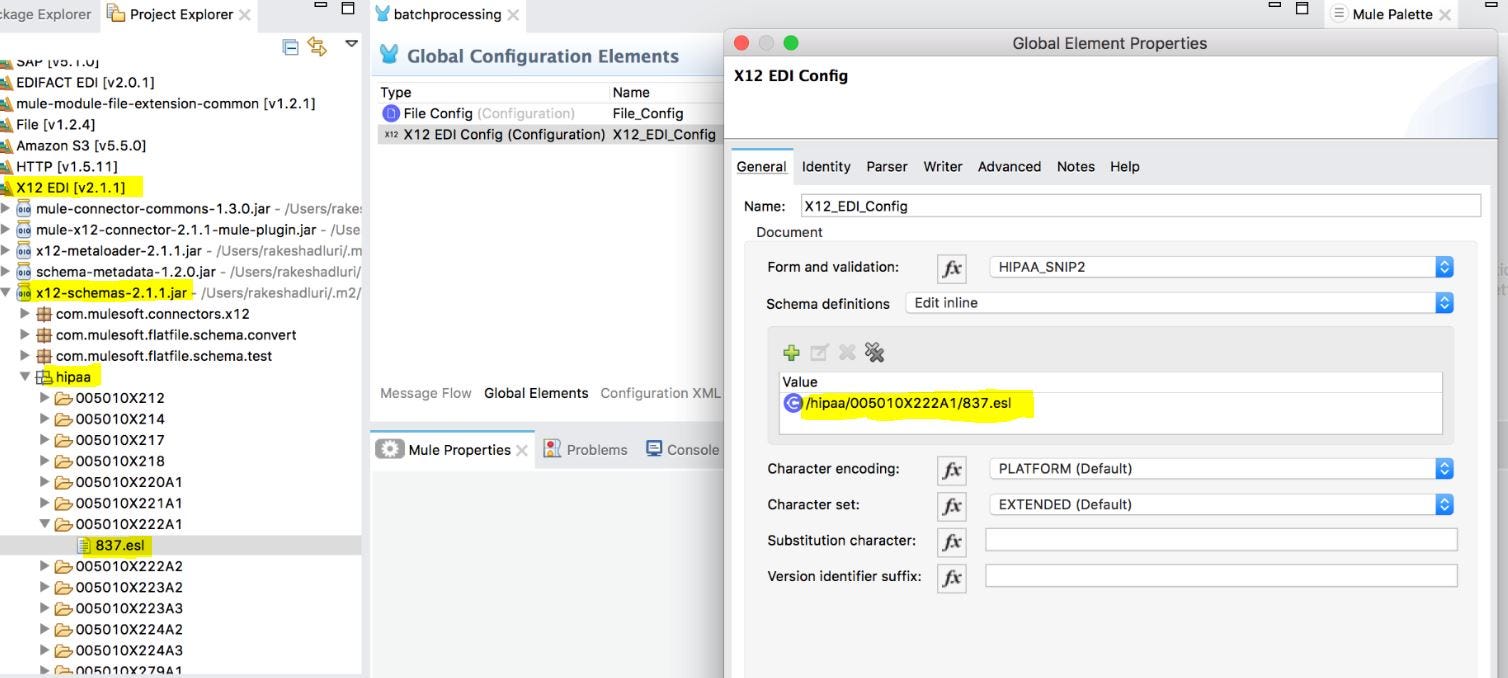
Task: Switch to Message Flow editor view
Action: pos(426,393)
